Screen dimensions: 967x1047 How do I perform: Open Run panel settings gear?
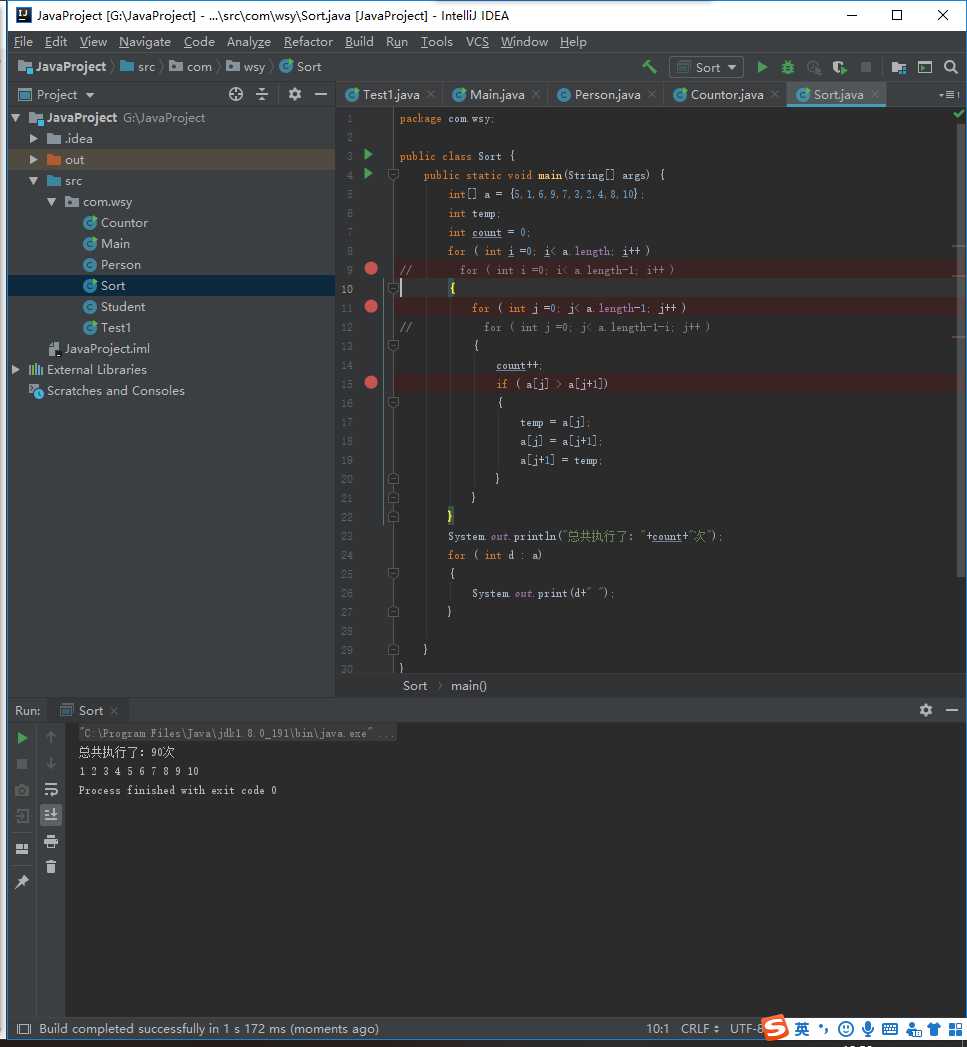coord(926,710)
